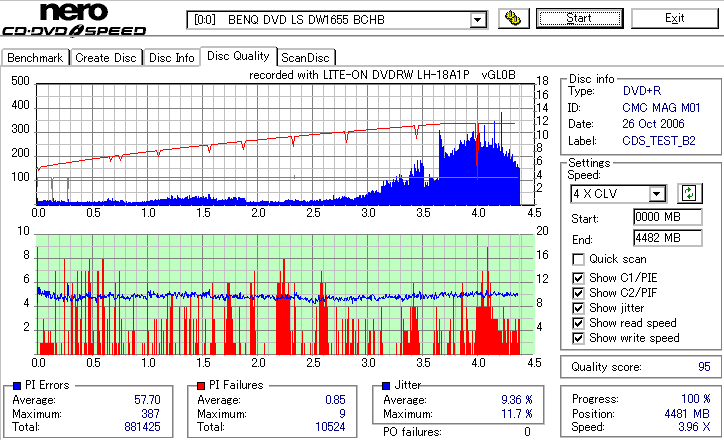Viewport: 724px width, 441px height.
Task: Click the Quality score value 95
Action: (704, 367)
